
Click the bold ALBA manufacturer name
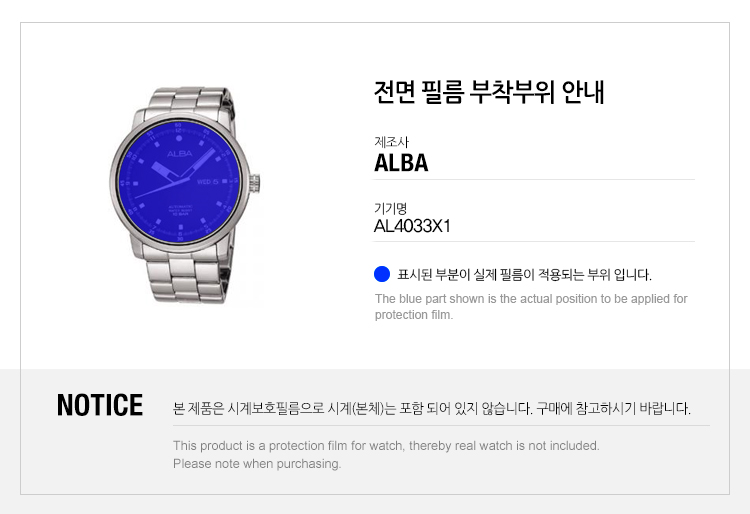pos(401,163)
